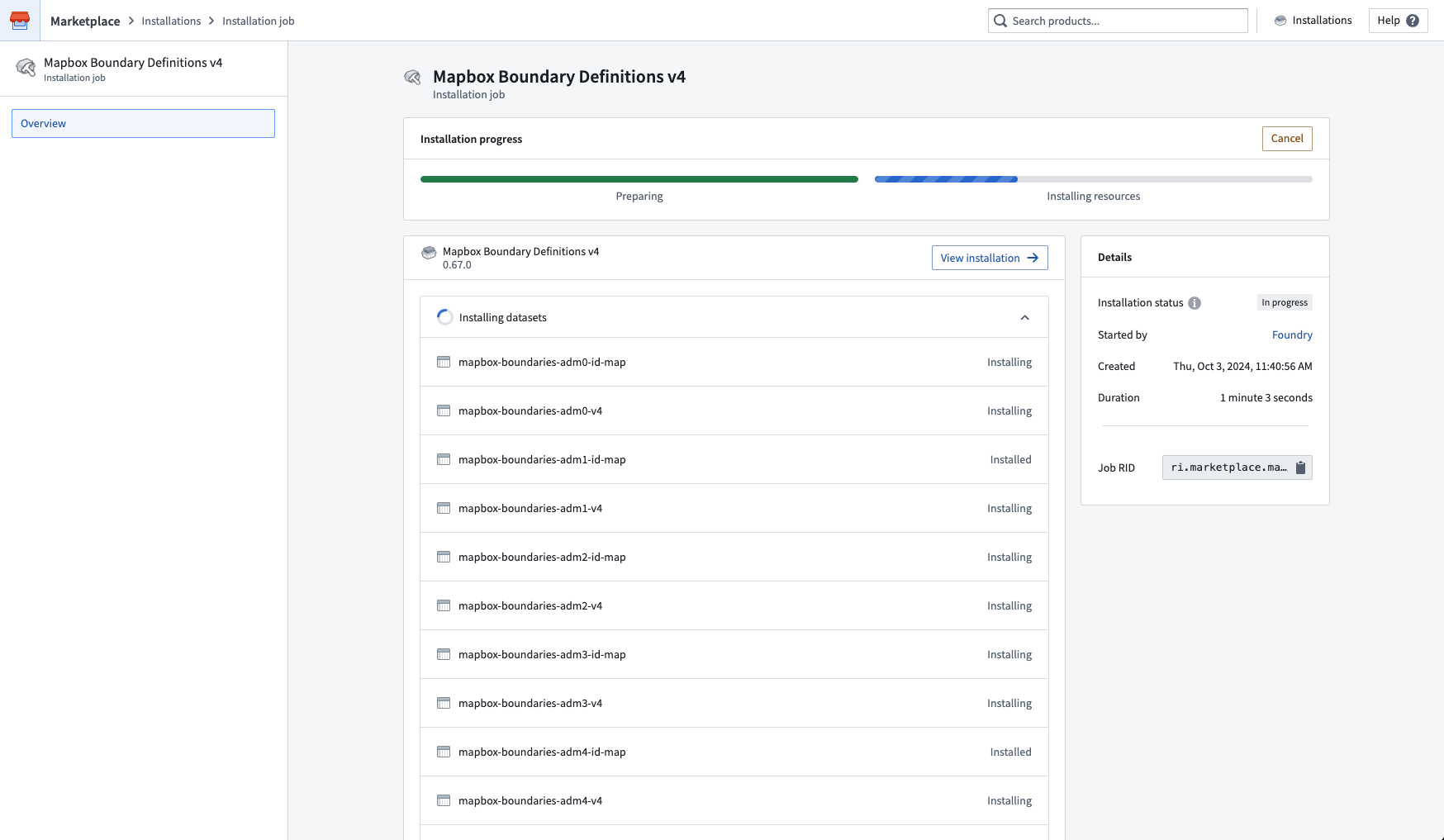The width and height of the screenshot is (1444, 840).
Task: Click the product icon beside version 0.67.0
Action: [429, 253]
